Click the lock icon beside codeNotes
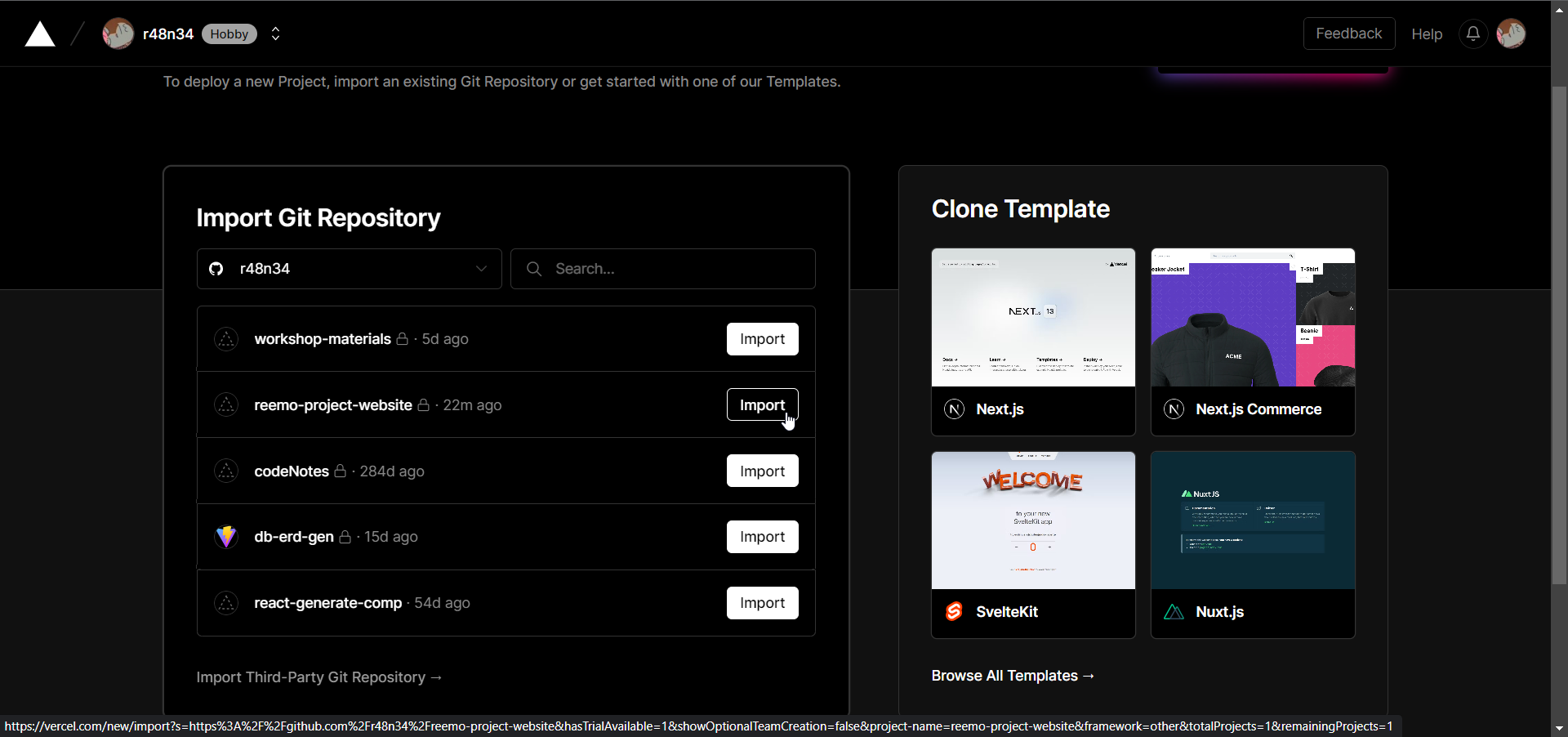 click(x=341, y=471)
